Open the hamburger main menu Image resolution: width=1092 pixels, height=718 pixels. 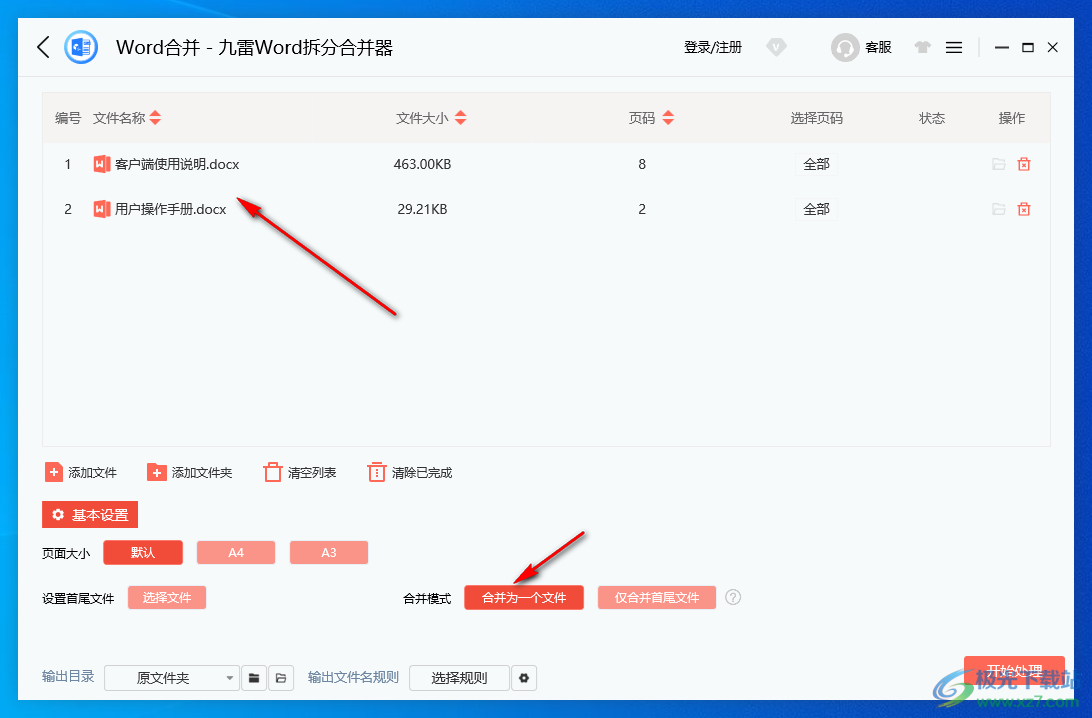pyautogui.click(x=953, y=47)
